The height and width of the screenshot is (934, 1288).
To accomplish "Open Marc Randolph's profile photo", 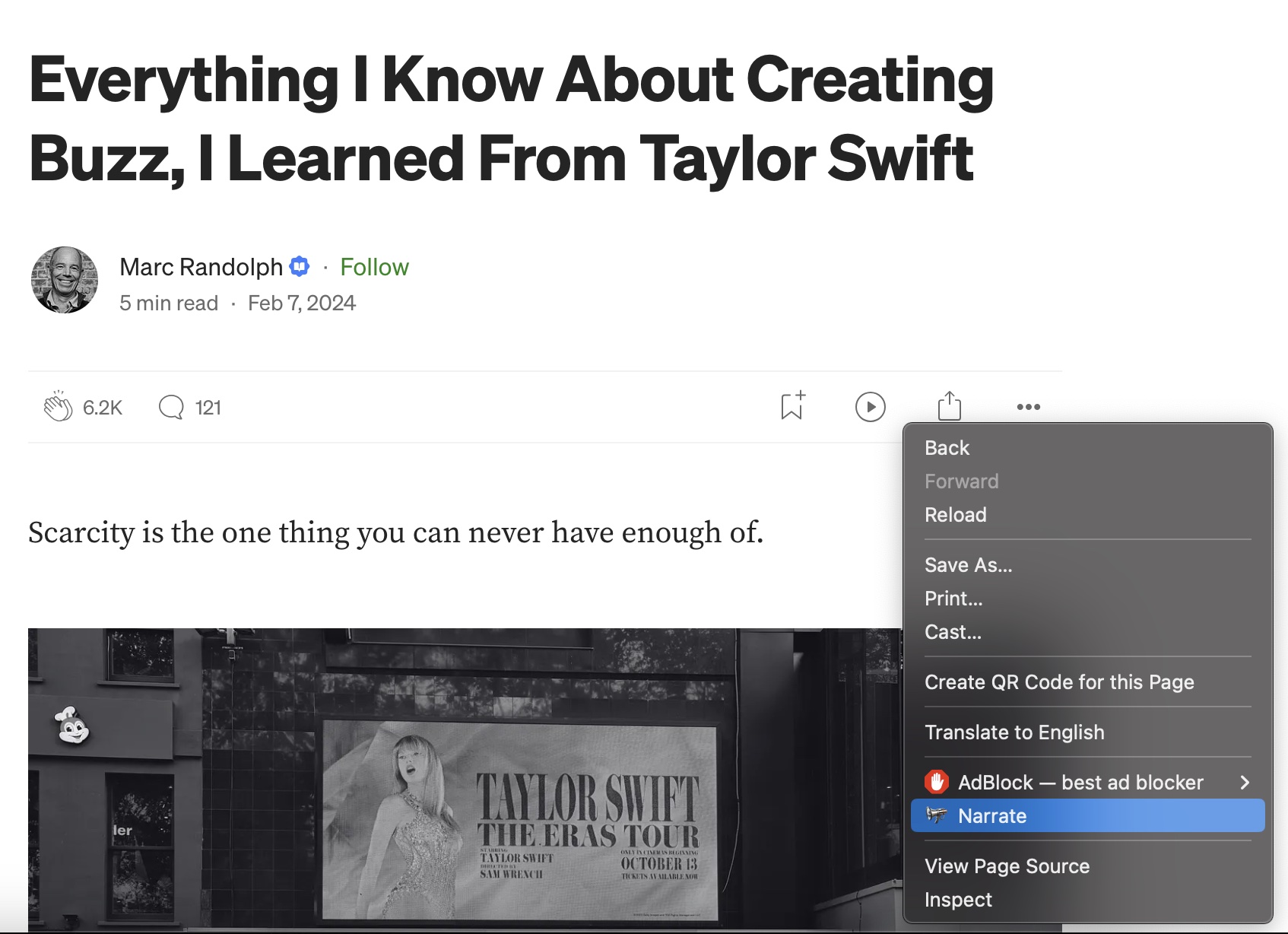I will tap(65, 280).
